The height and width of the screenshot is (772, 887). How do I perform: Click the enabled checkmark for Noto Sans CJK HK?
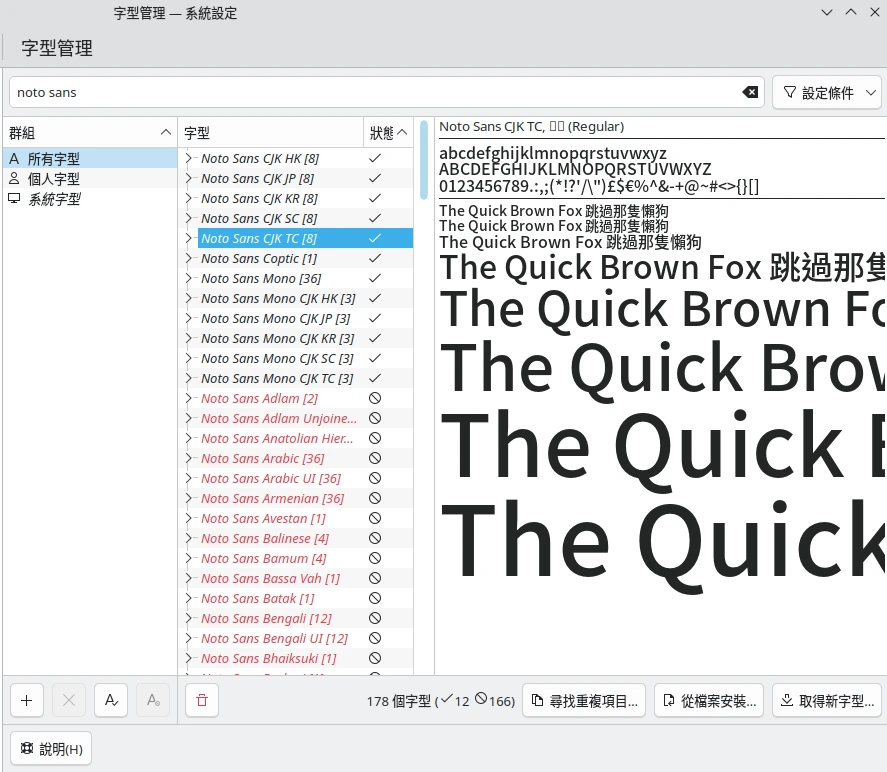point(375,158)
